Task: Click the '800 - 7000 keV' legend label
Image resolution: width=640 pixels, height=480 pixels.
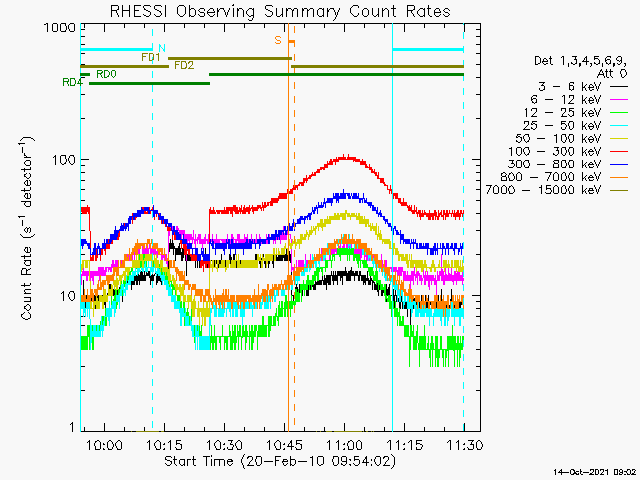Action: click(551, 177)
